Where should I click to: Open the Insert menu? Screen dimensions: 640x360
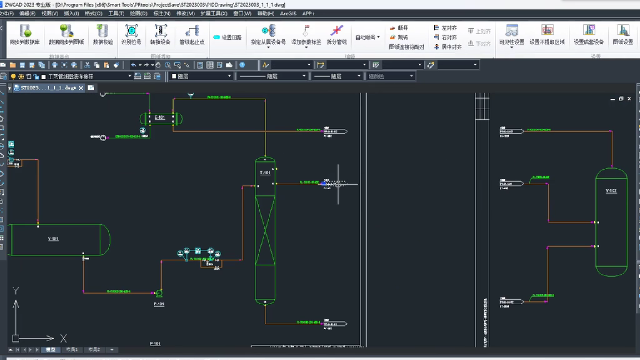click(x=71, y=13)
